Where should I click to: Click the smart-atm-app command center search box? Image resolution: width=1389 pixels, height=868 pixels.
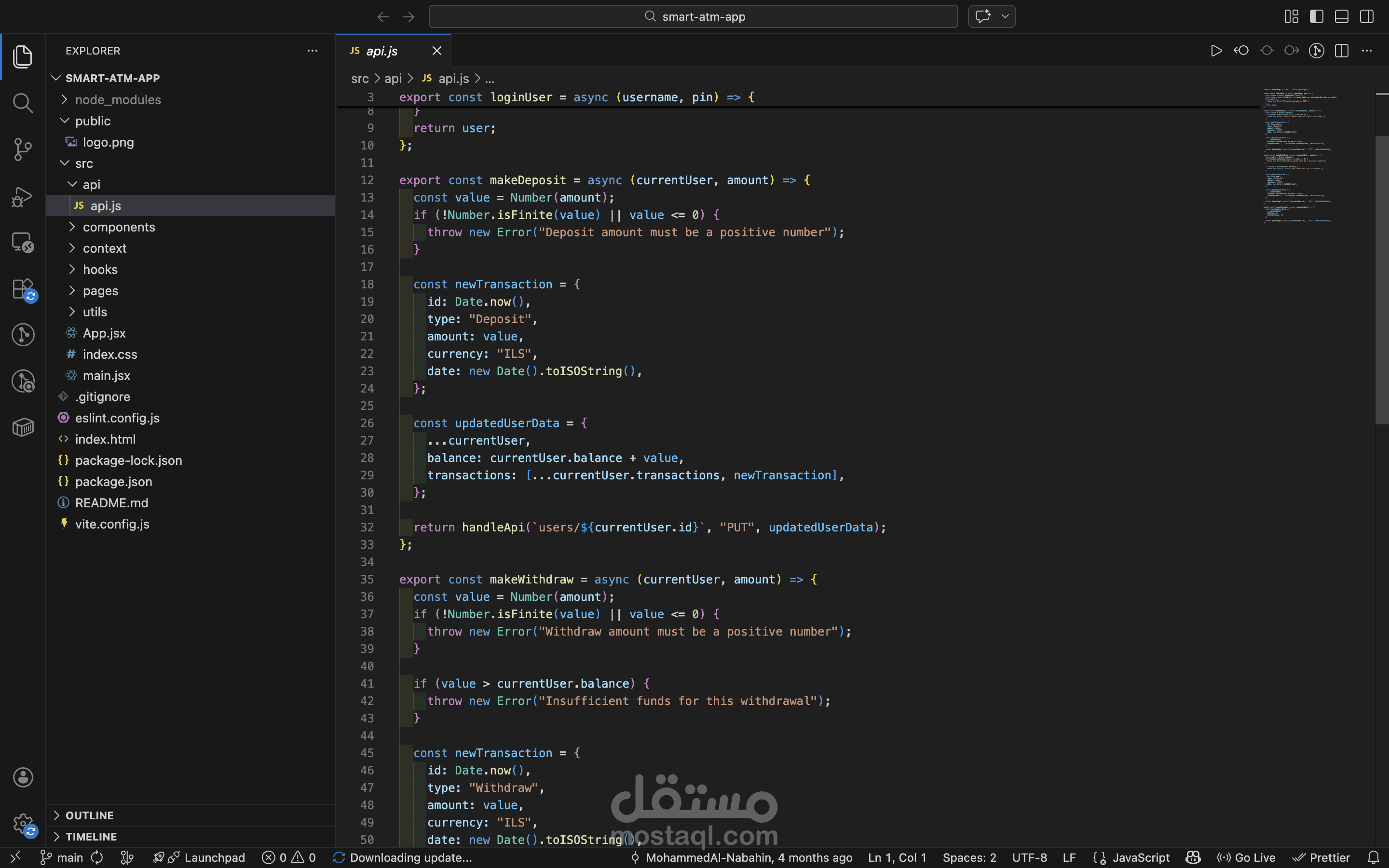pyautogui.click(x=693, y=17)
